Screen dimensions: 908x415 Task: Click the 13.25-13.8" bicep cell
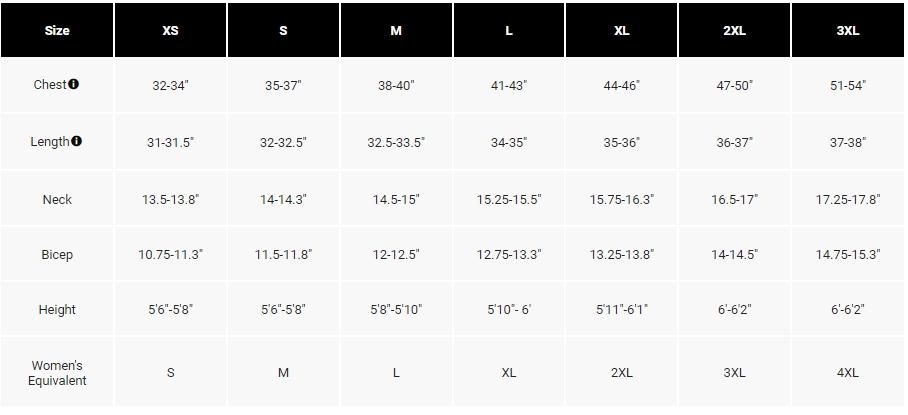coord(621,254)
